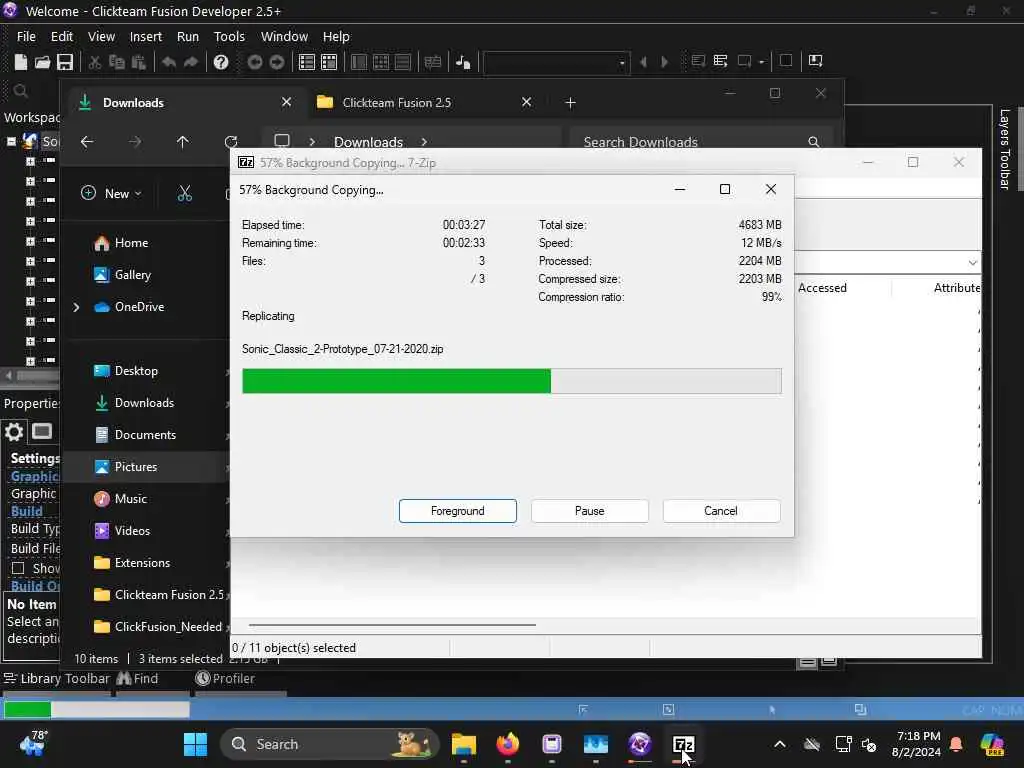Expand the first frame under the Workspace root
1024x768 pixels.
(30, 161)
